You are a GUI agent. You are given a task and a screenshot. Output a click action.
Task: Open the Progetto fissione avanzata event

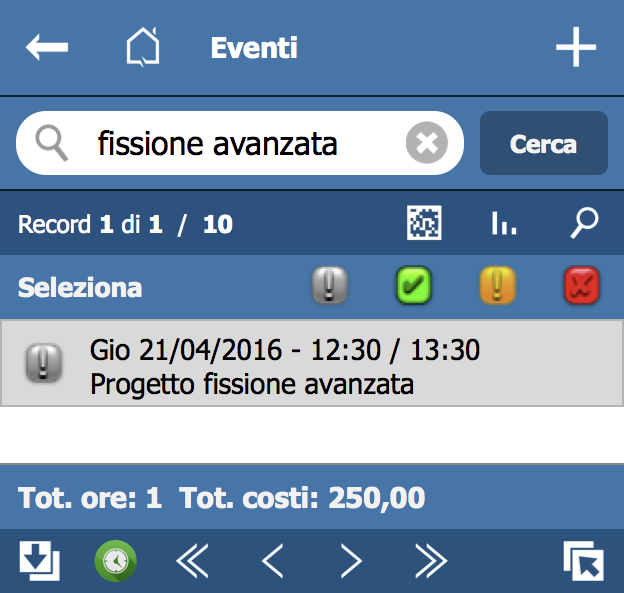click(x=312, y=363)
